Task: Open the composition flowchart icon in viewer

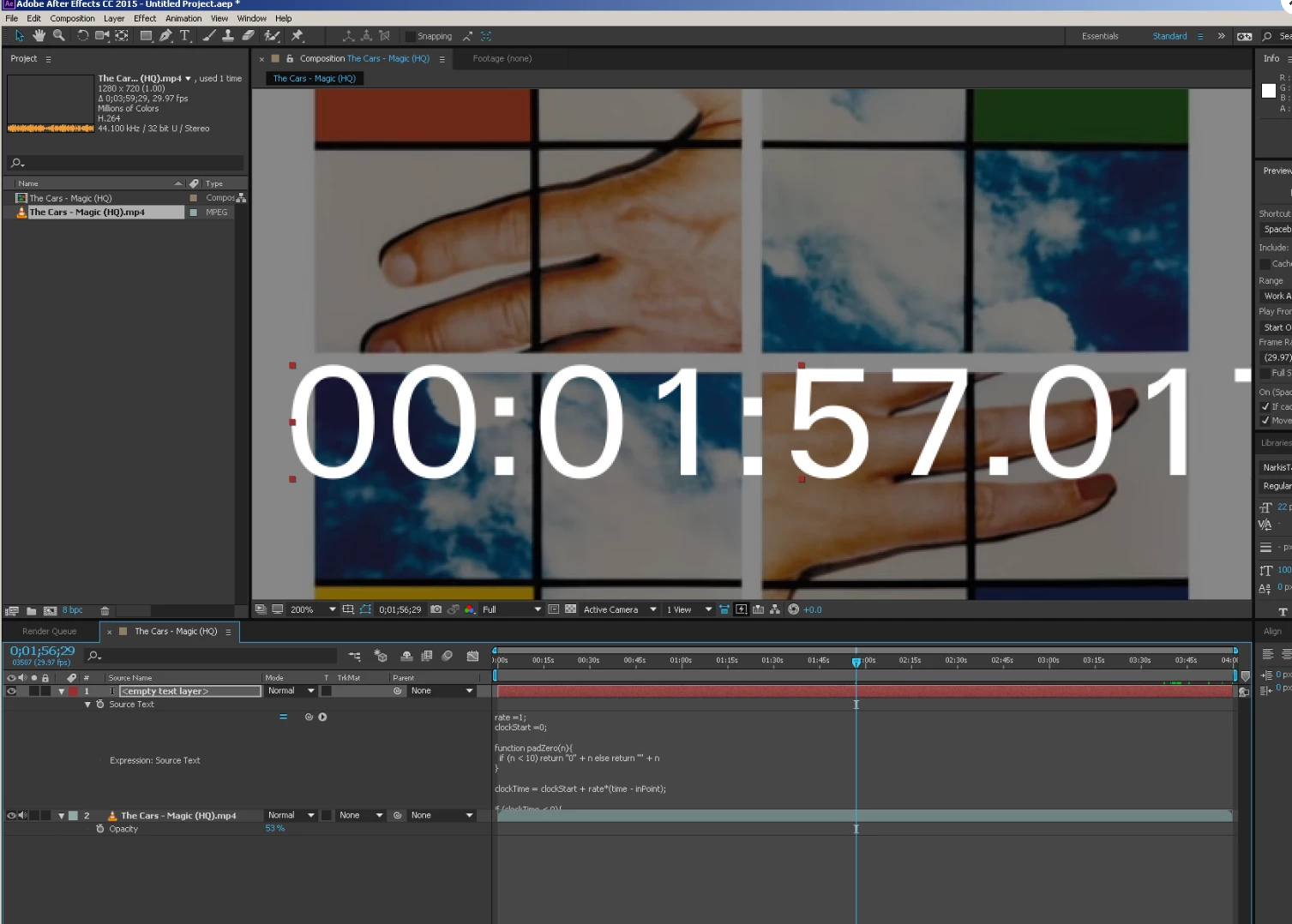Action: coord(775,609)
